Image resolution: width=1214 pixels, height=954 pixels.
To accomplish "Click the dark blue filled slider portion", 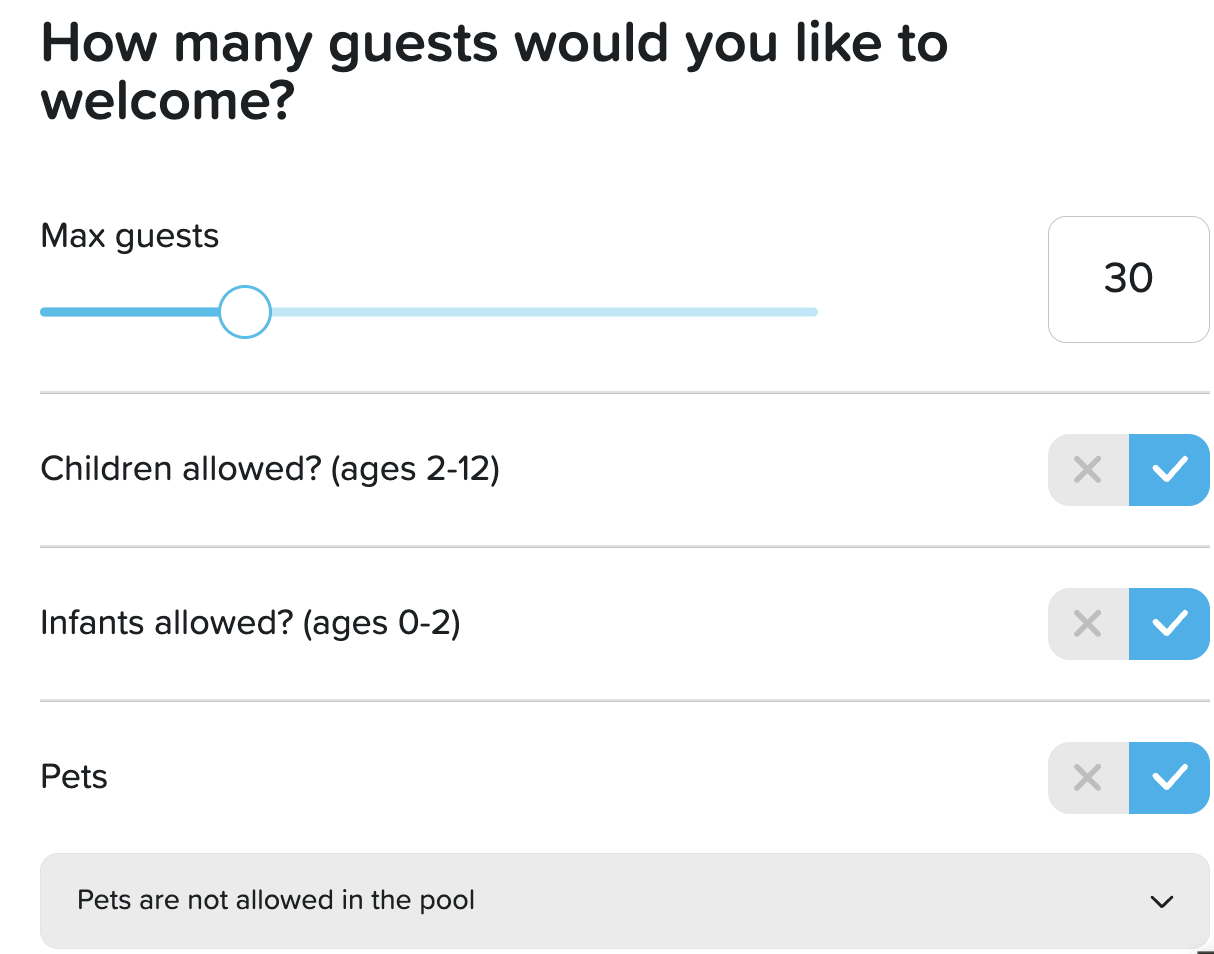I will click(128, 312).
